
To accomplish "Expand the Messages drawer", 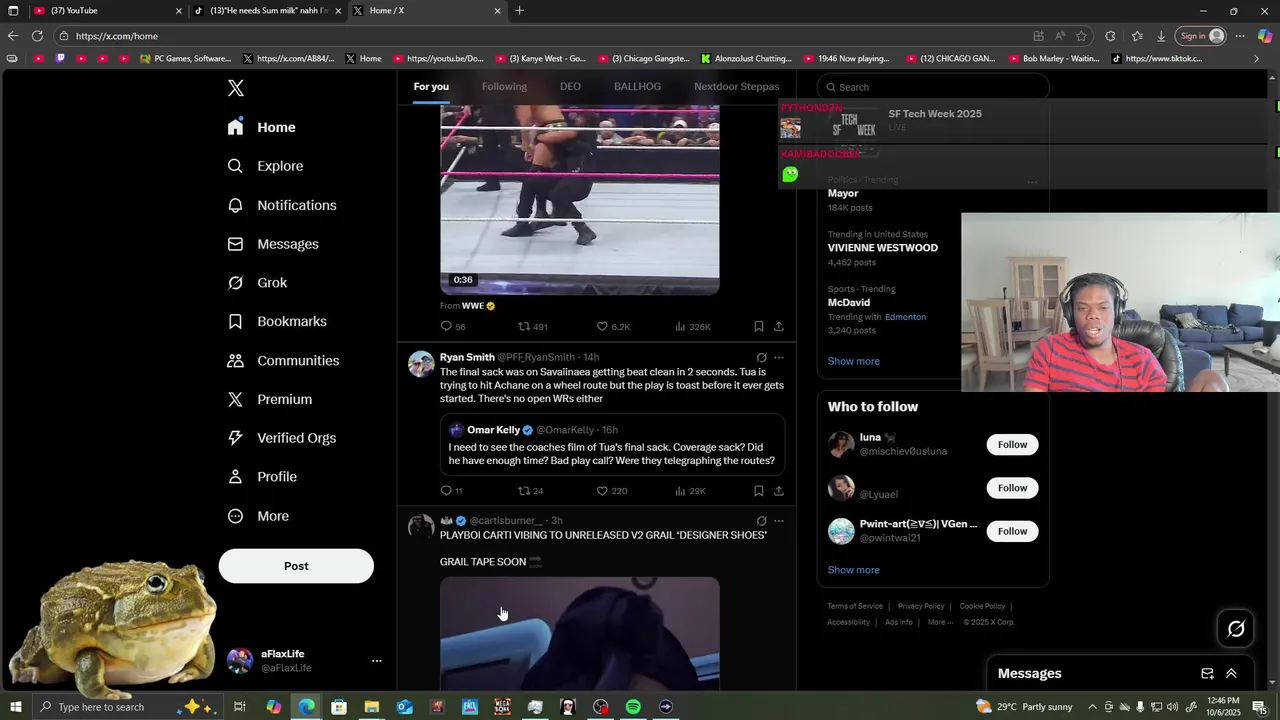I will (1231, 674).
